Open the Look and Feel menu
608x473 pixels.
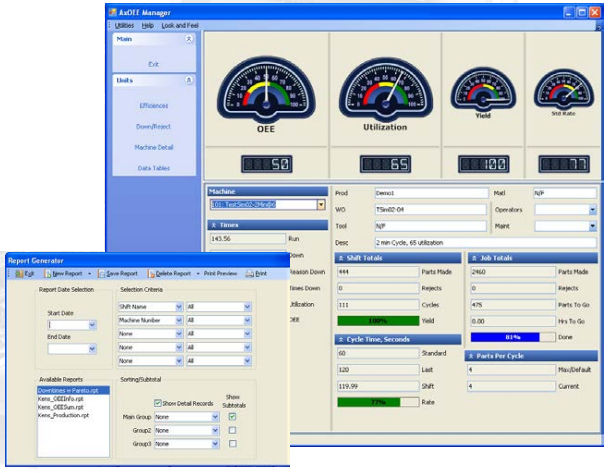coord(180,26)
